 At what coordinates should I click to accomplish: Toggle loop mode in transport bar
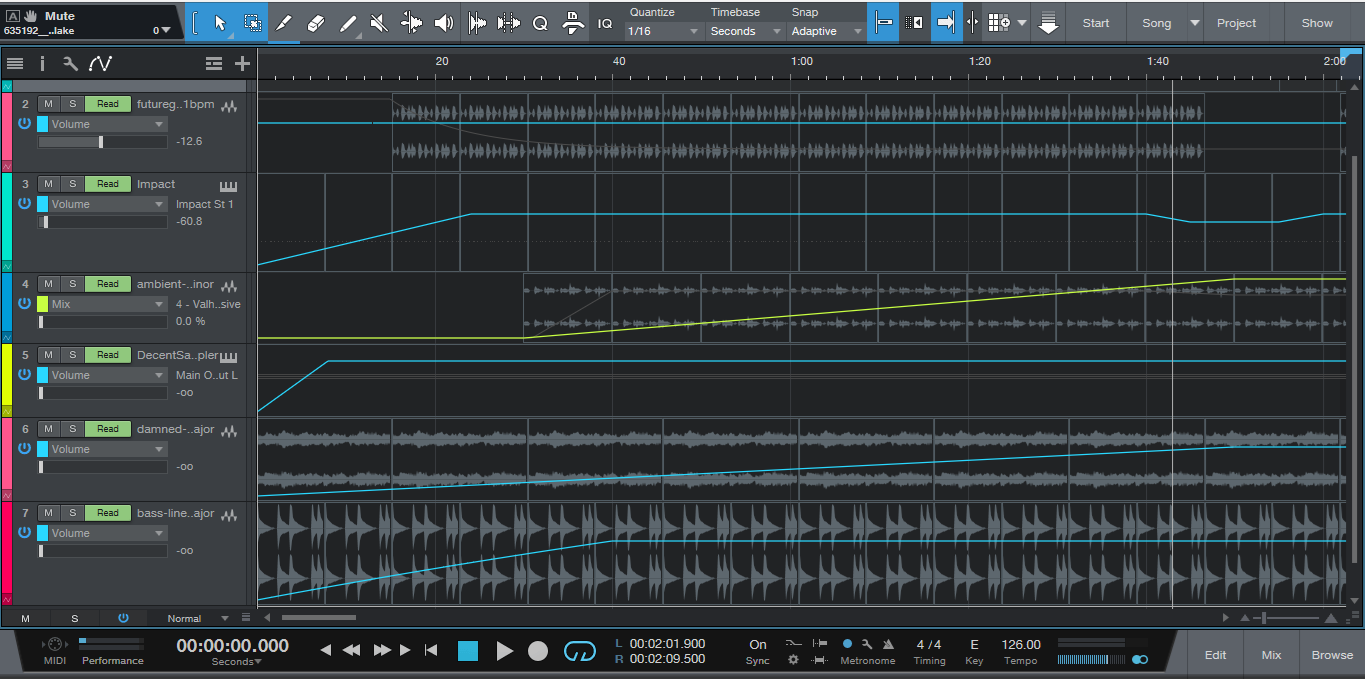(x=579, y=651)
